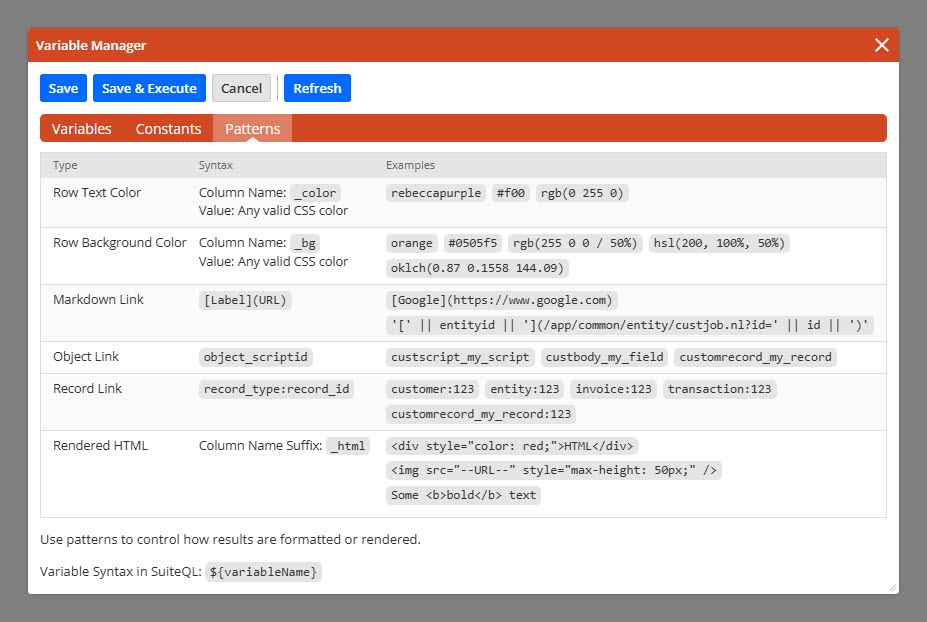The height and width of the screenshot is (622, 927).
Task: Select the Patterns tab
Action: click(252, 128)
